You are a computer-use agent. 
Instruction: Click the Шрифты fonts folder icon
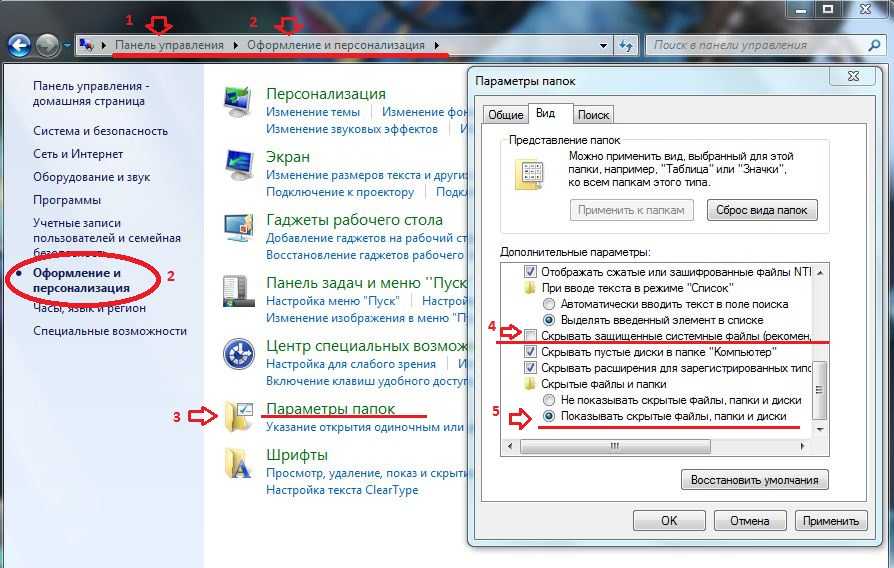[238, 463]
